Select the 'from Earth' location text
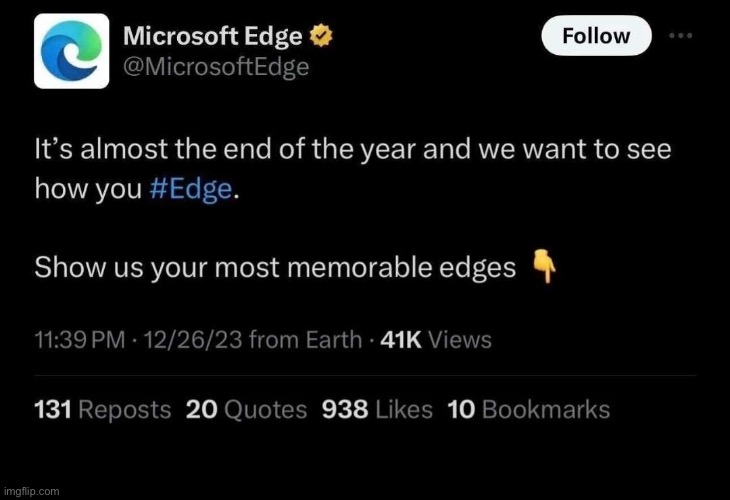Image resolution: width=730 pixels, height=500 pixels. click(x=305, y=340)
